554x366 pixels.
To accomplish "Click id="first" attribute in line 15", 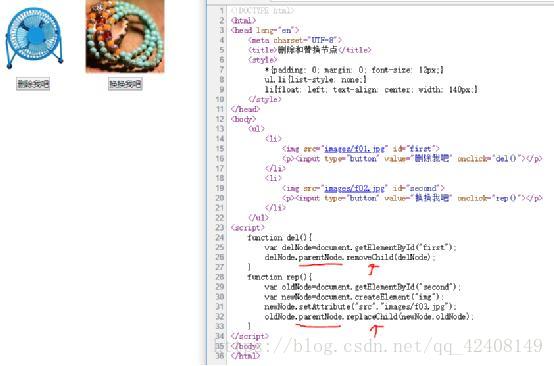I will [x=413, y=149].
